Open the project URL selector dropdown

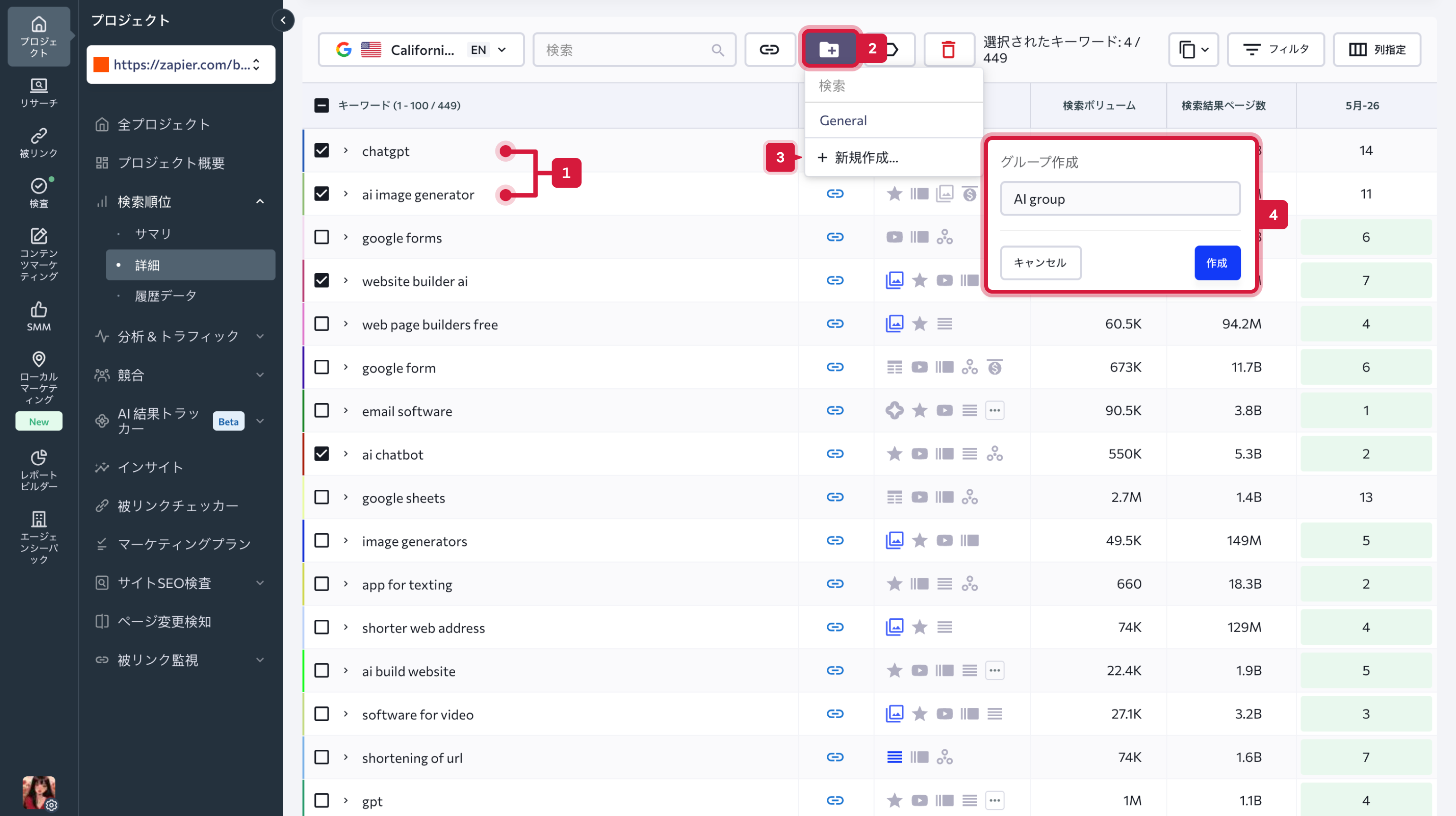(x=181, y=64)
